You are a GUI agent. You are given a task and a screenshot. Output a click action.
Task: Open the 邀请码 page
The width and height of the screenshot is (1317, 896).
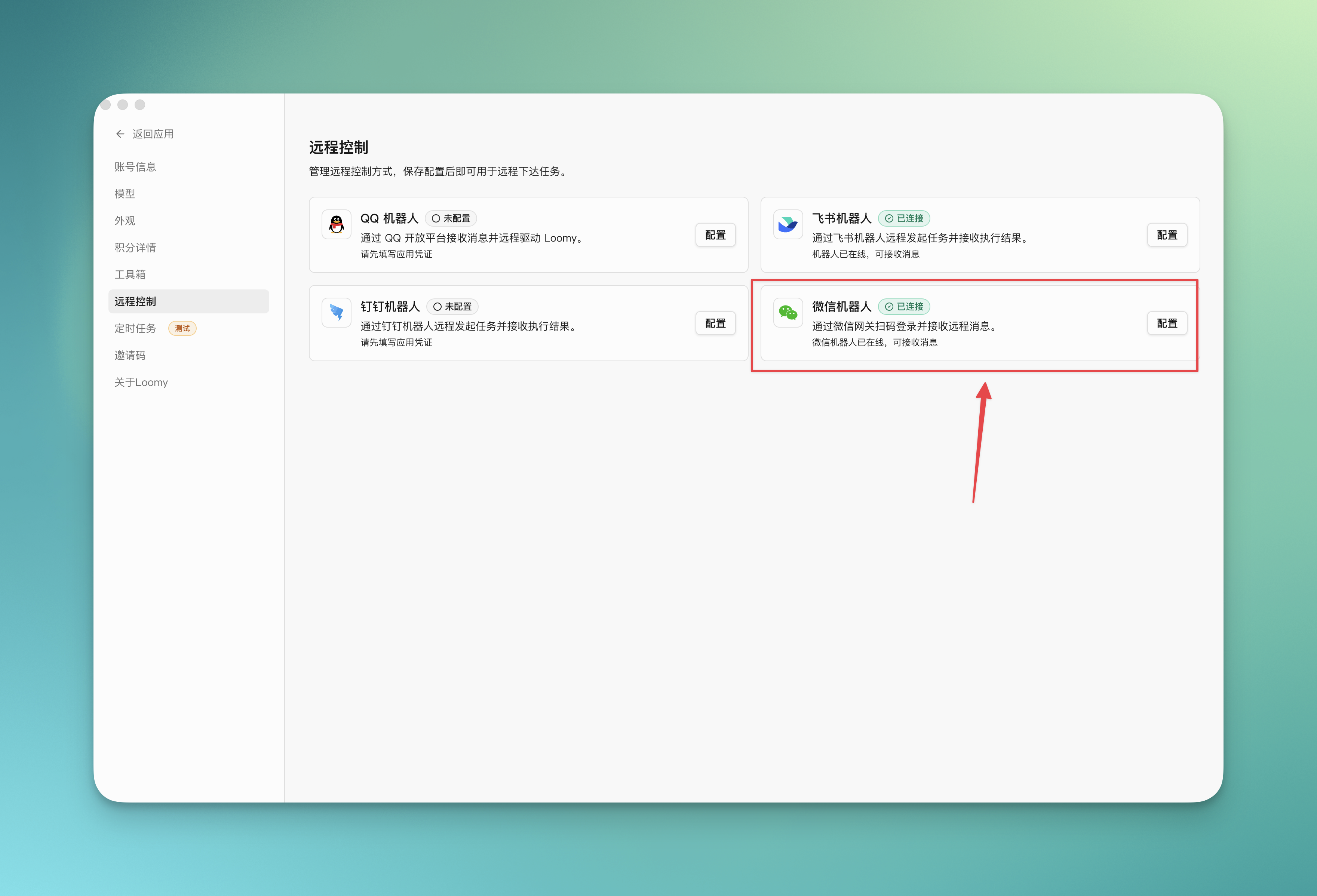[131, 355]
